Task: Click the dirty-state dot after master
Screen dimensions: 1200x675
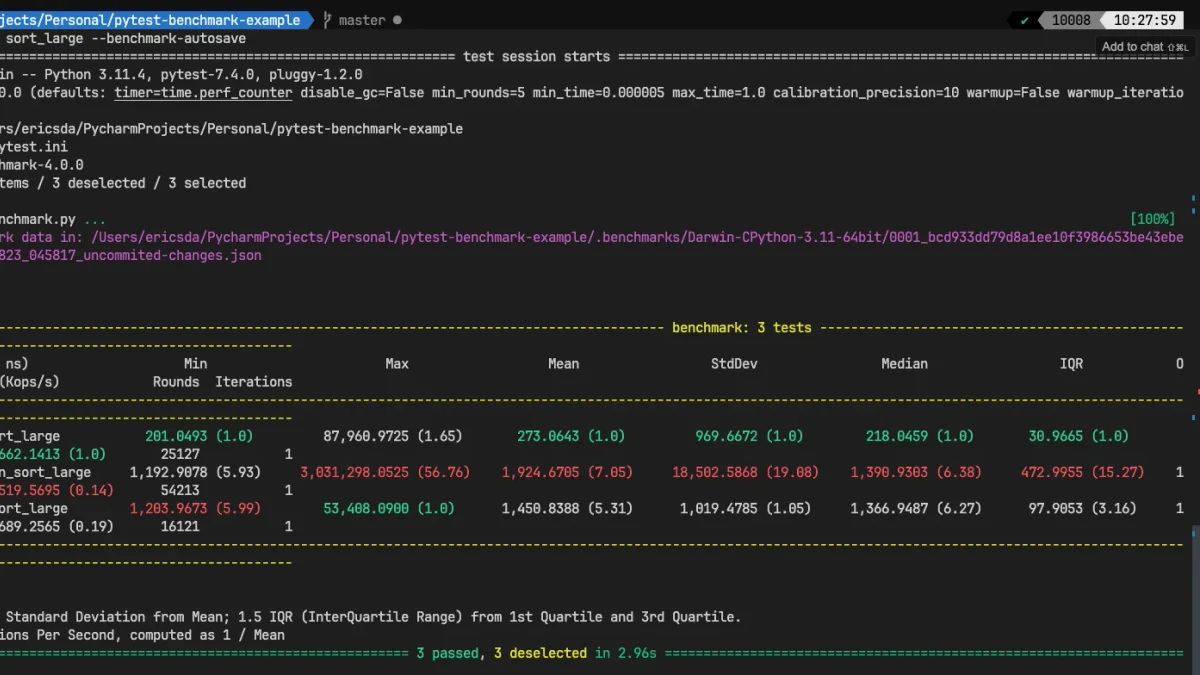Action: pyautogui.click(x=398, y=20)
